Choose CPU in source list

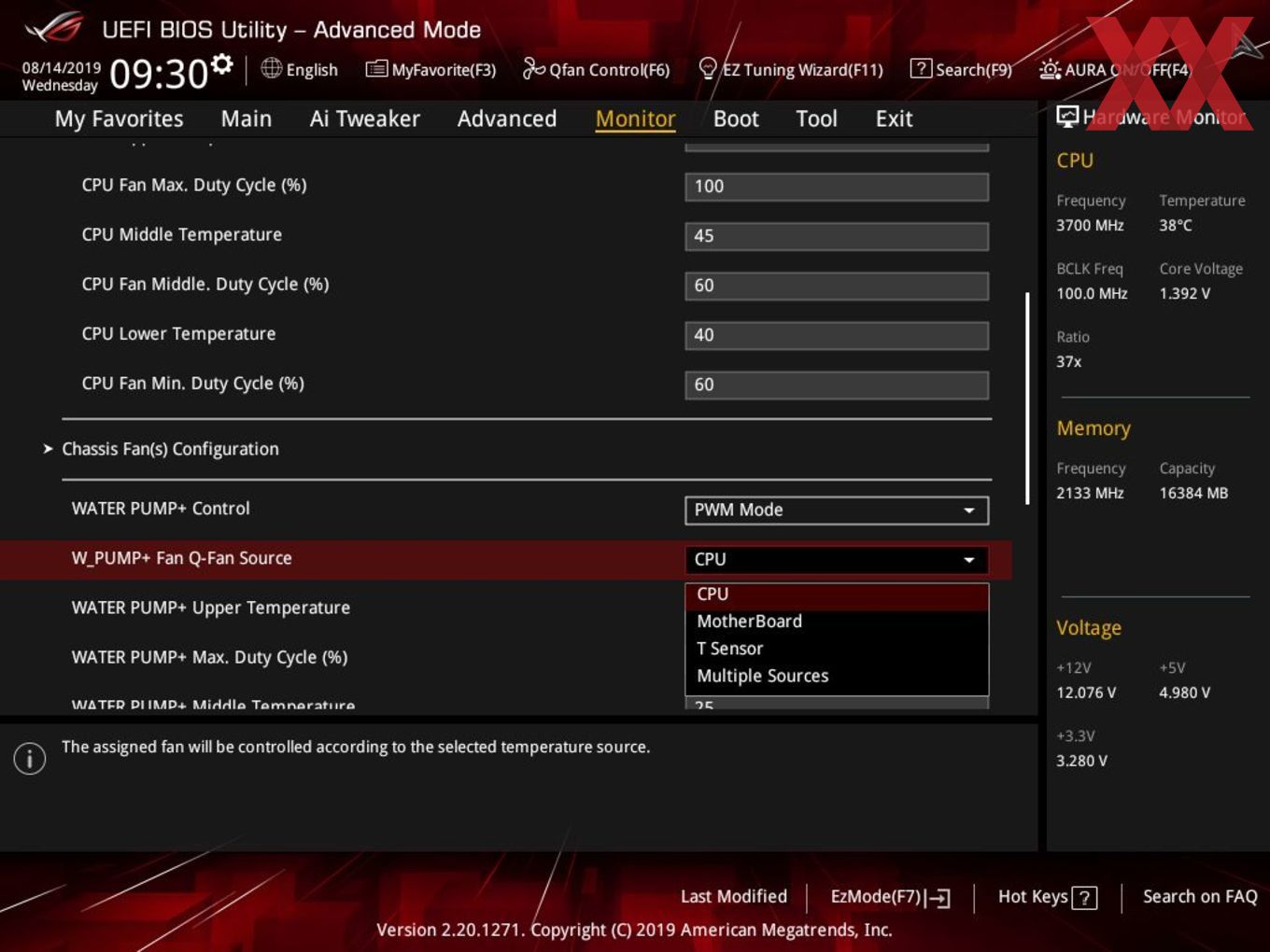coord(837,595)
